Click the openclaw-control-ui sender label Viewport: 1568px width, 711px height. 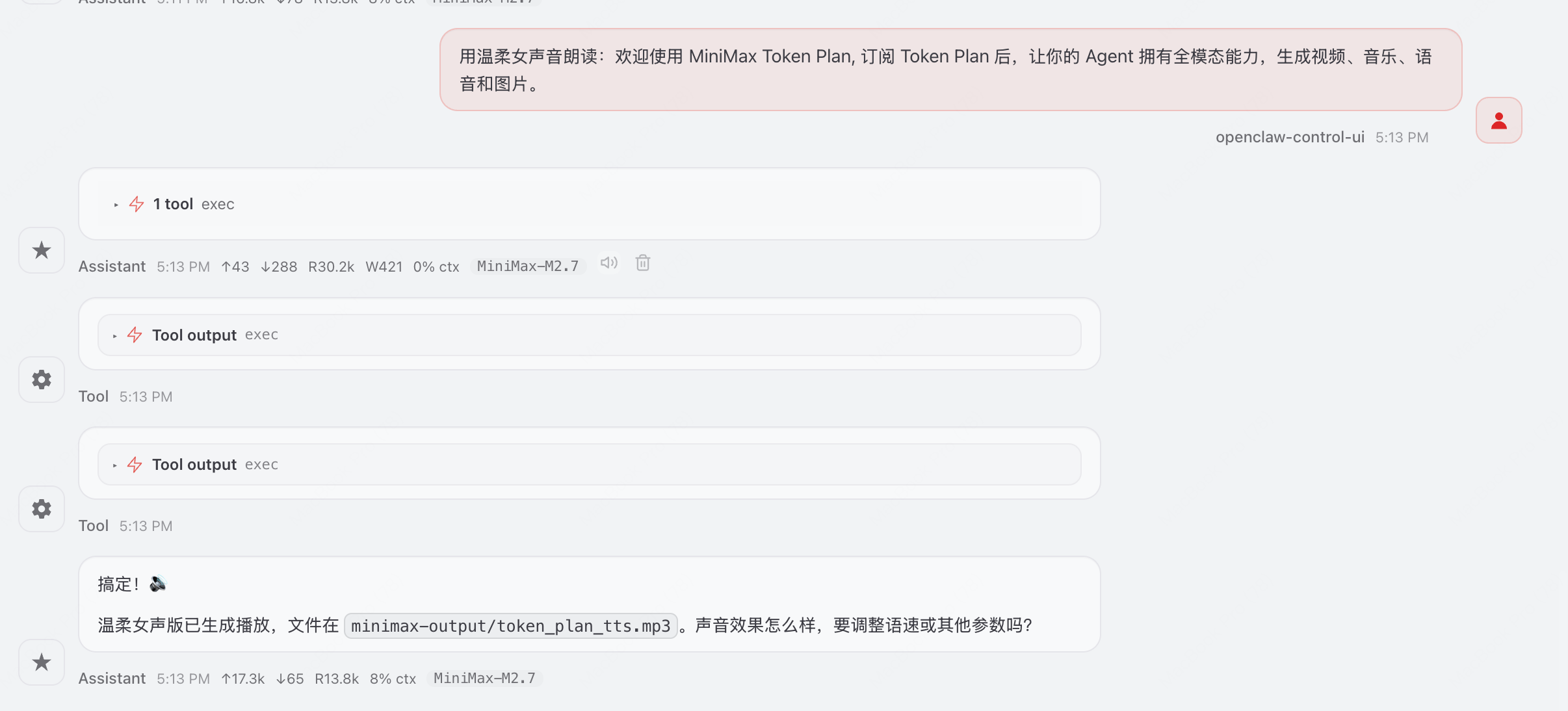click(1290, 137)
